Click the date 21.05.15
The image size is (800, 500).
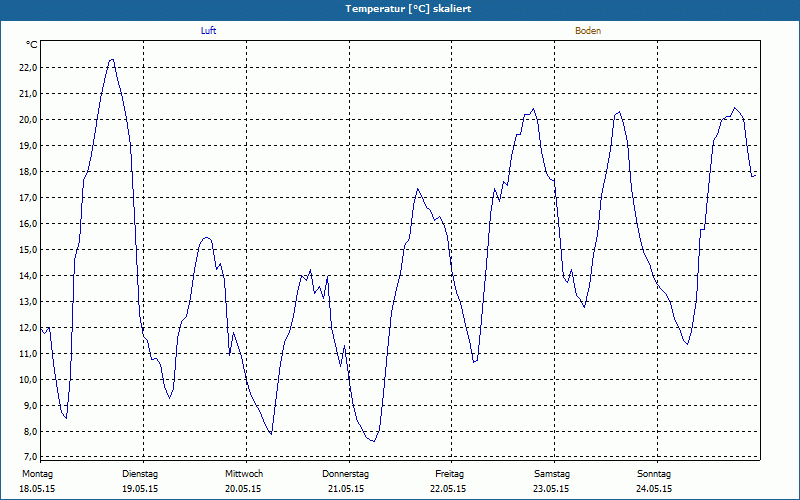pyautogui.click(x=346, y=489)
